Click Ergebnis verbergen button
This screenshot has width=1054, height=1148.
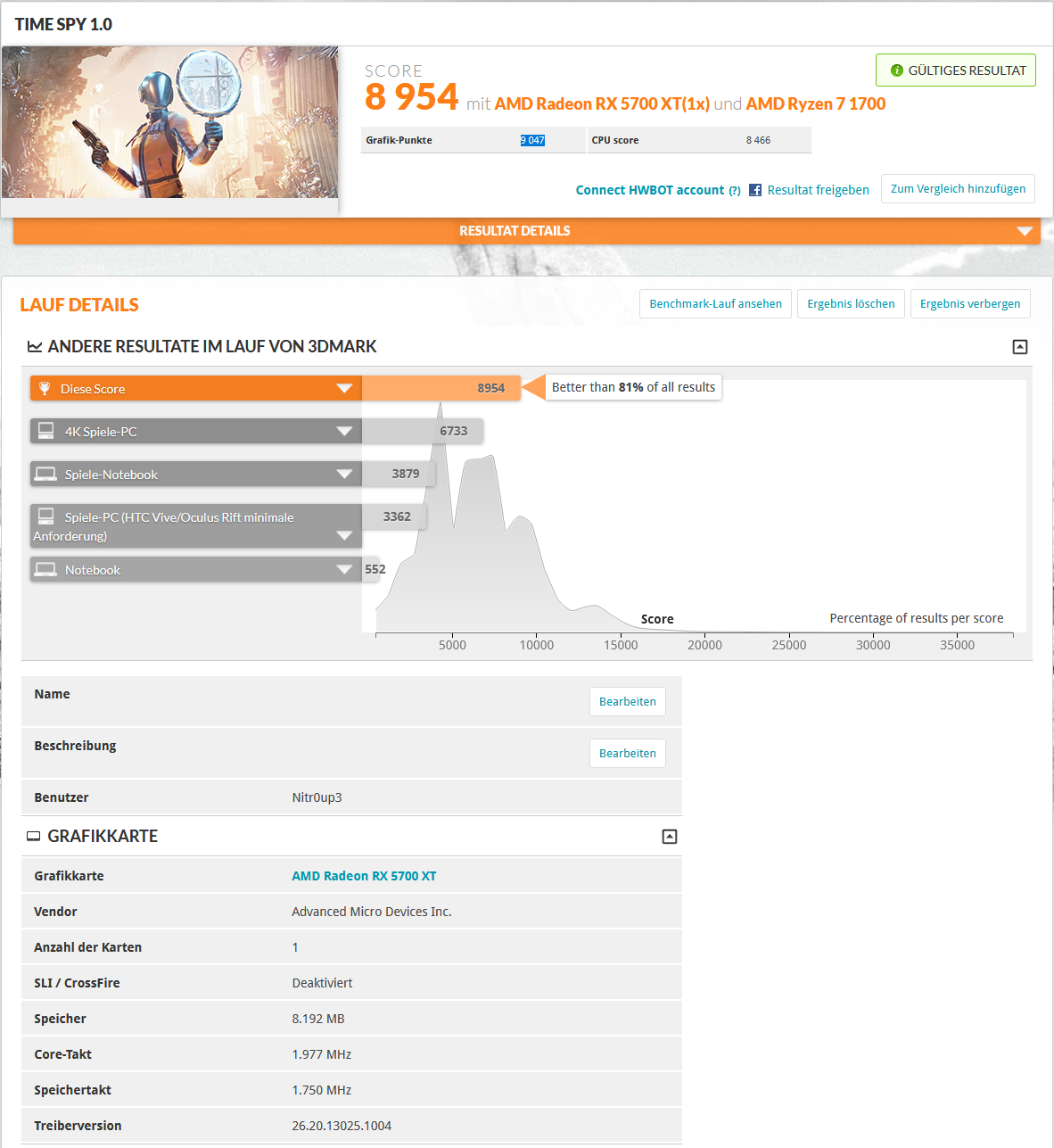click(970, 304)
